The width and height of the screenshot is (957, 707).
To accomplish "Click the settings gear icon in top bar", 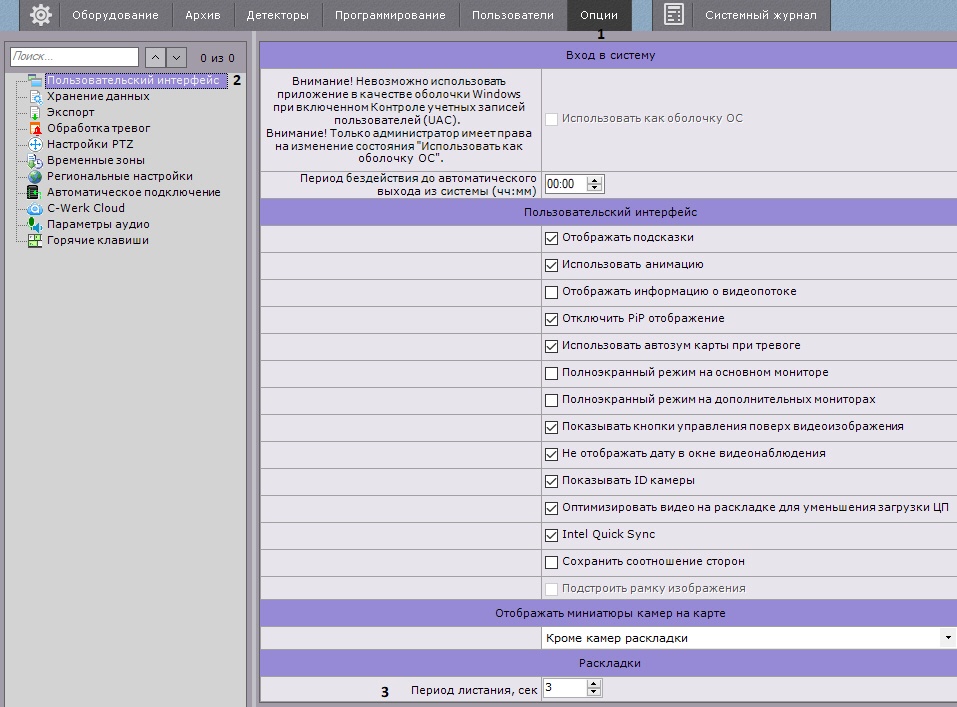I will pyautogui.click(x=41, y=15).
